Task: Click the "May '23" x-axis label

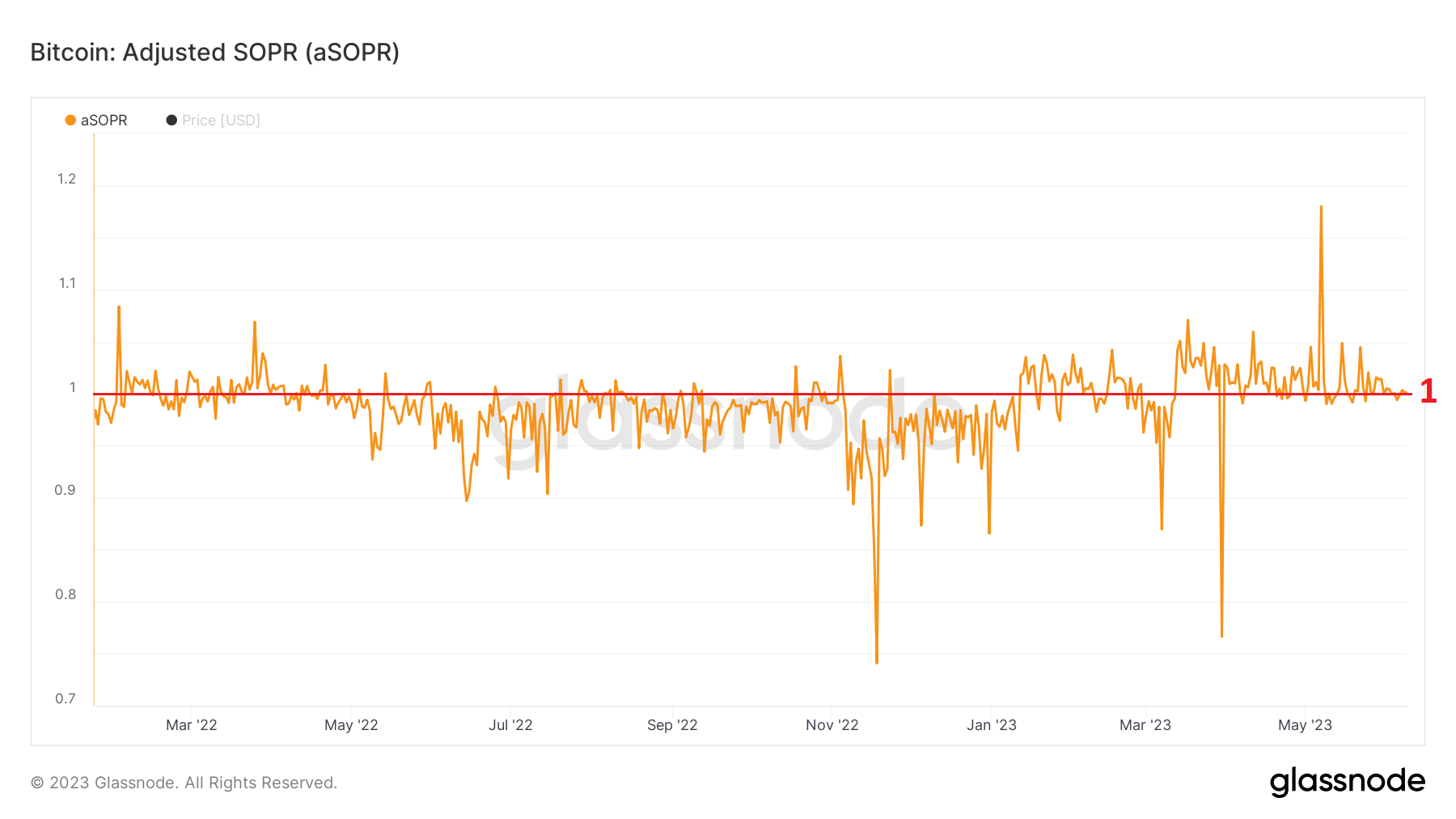Action: pos(1305,725)
